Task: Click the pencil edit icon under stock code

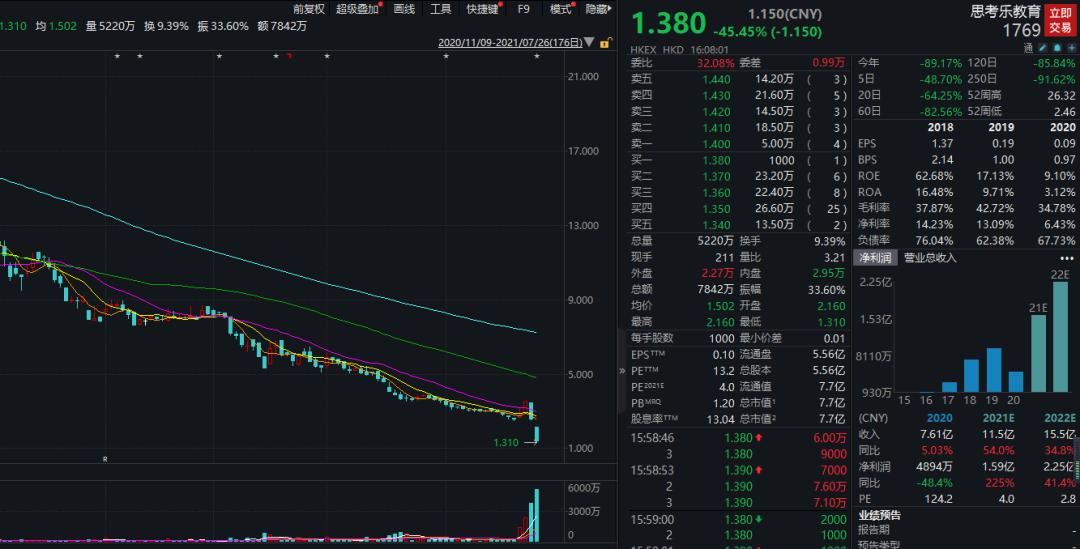Action: [x=1043, y=47]
